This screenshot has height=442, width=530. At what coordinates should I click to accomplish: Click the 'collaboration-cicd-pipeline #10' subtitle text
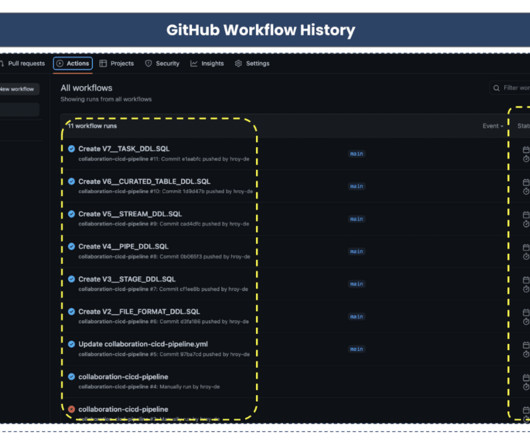119,191
